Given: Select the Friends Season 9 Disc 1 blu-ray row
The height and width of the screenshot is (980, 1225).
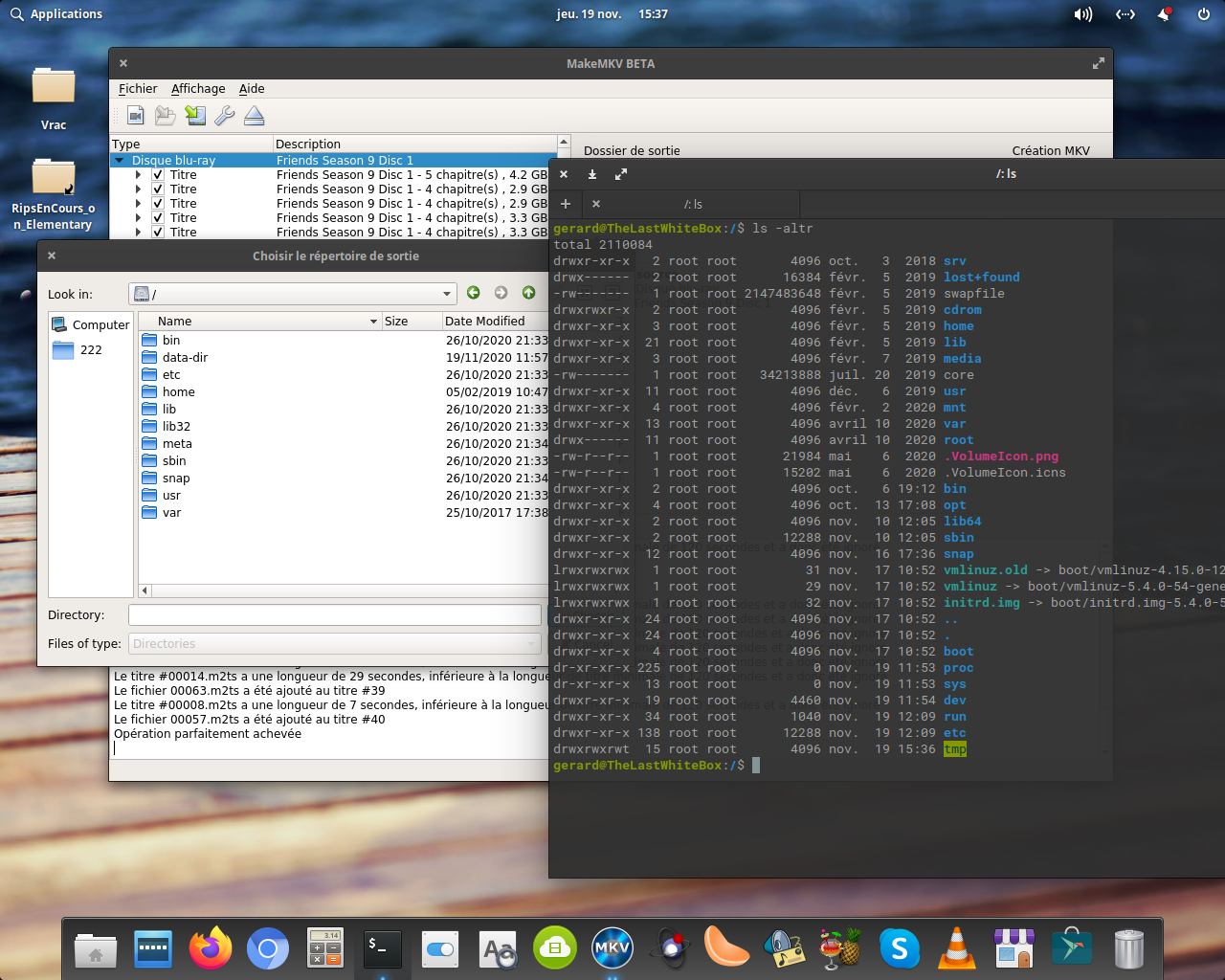Looking at the screenshot, I should tap(335, 161).
